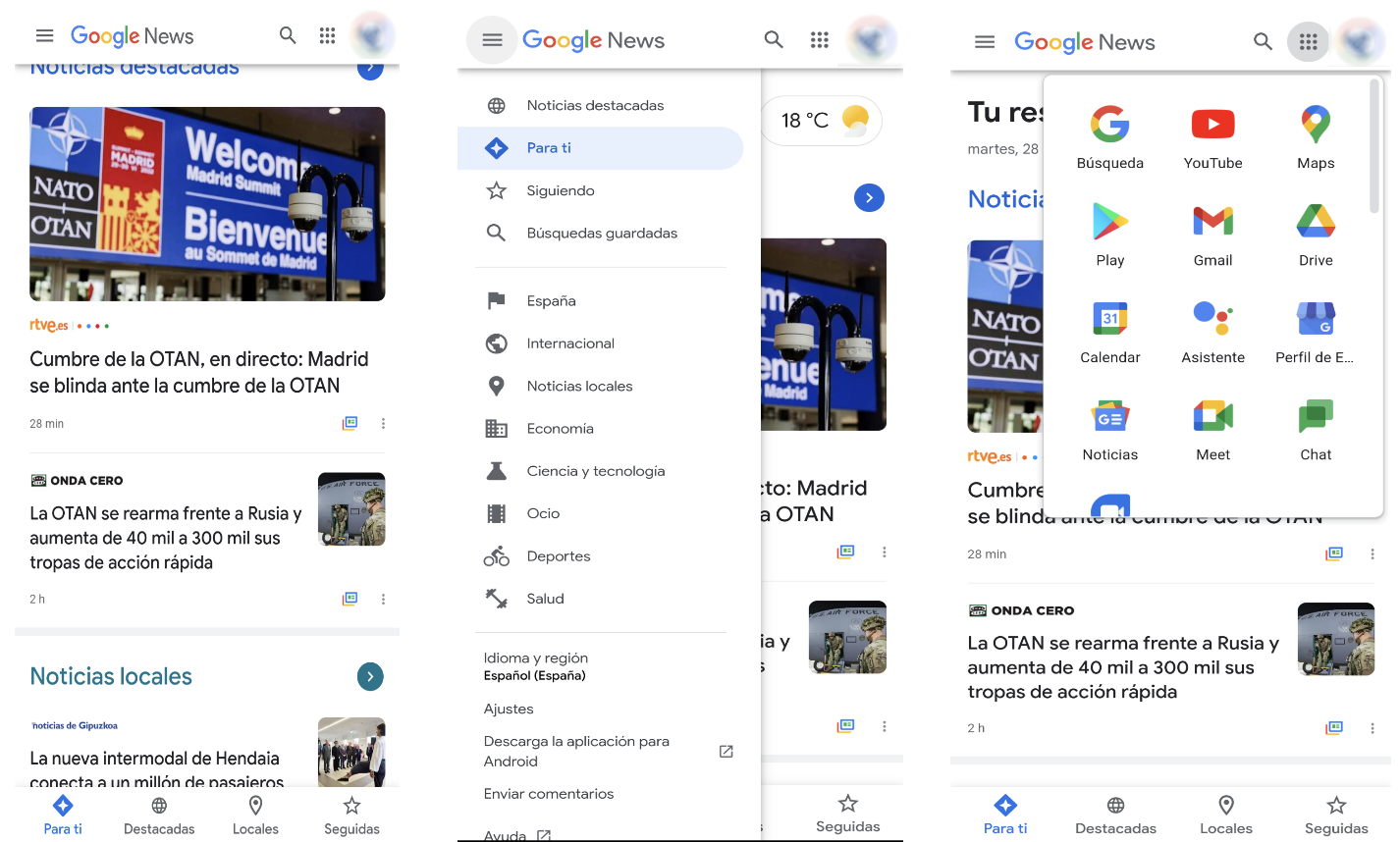Open headline 'Cumbre de la OTAN, en directo' left screen

199,372
